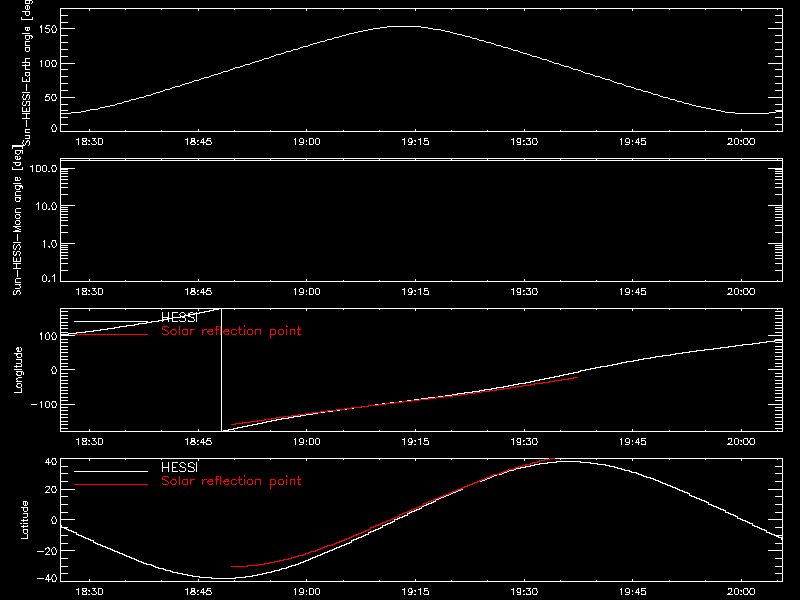The height and width of the screenshot is (600, 800).
Task: Click red Solar reflection point label in Longitude plot
Action: 231,331
